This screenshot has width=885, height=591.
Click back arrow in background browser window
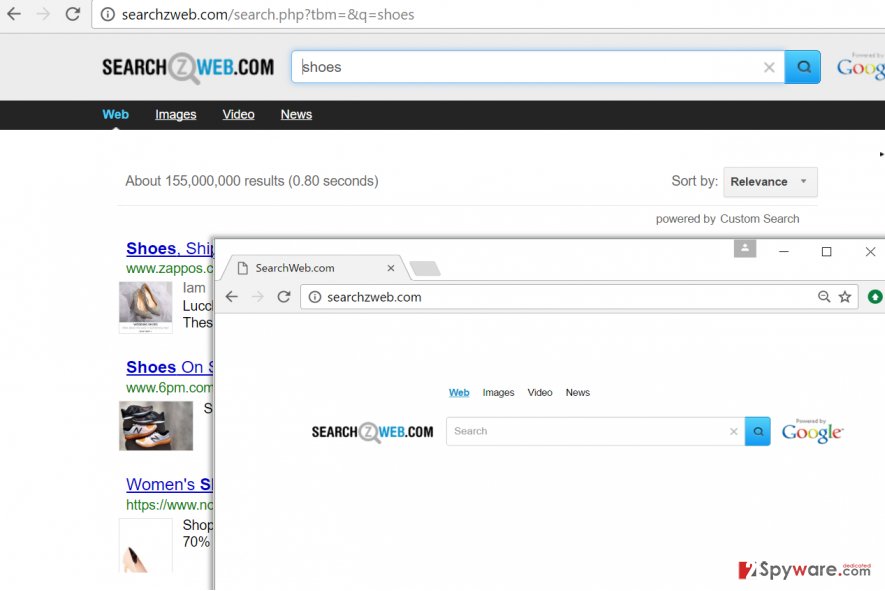pyautogui.click(x=14, y=14)
